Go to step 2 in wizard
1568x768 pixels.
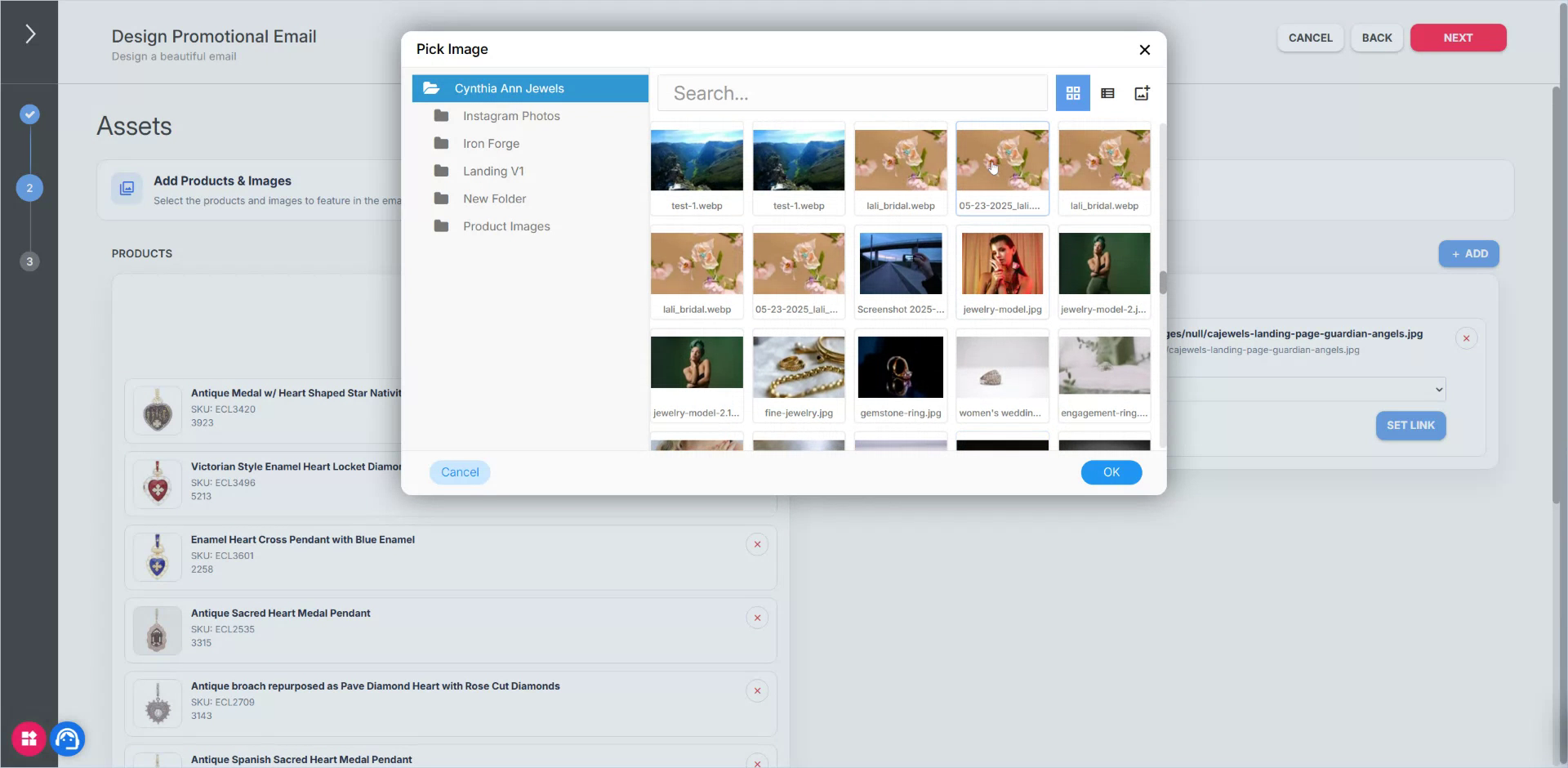[29, 188]
